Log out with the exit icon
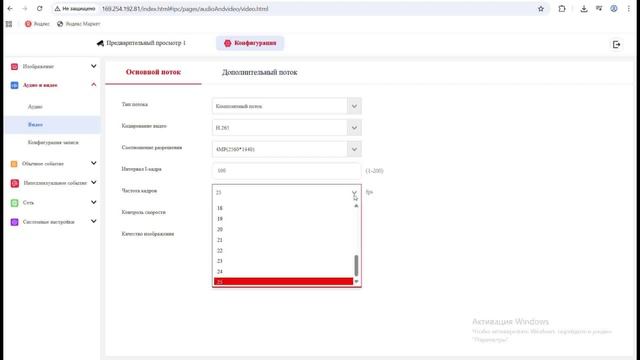The width and height of the screenshot is (640, 360). pyautogui.click(x=616, y=44)
